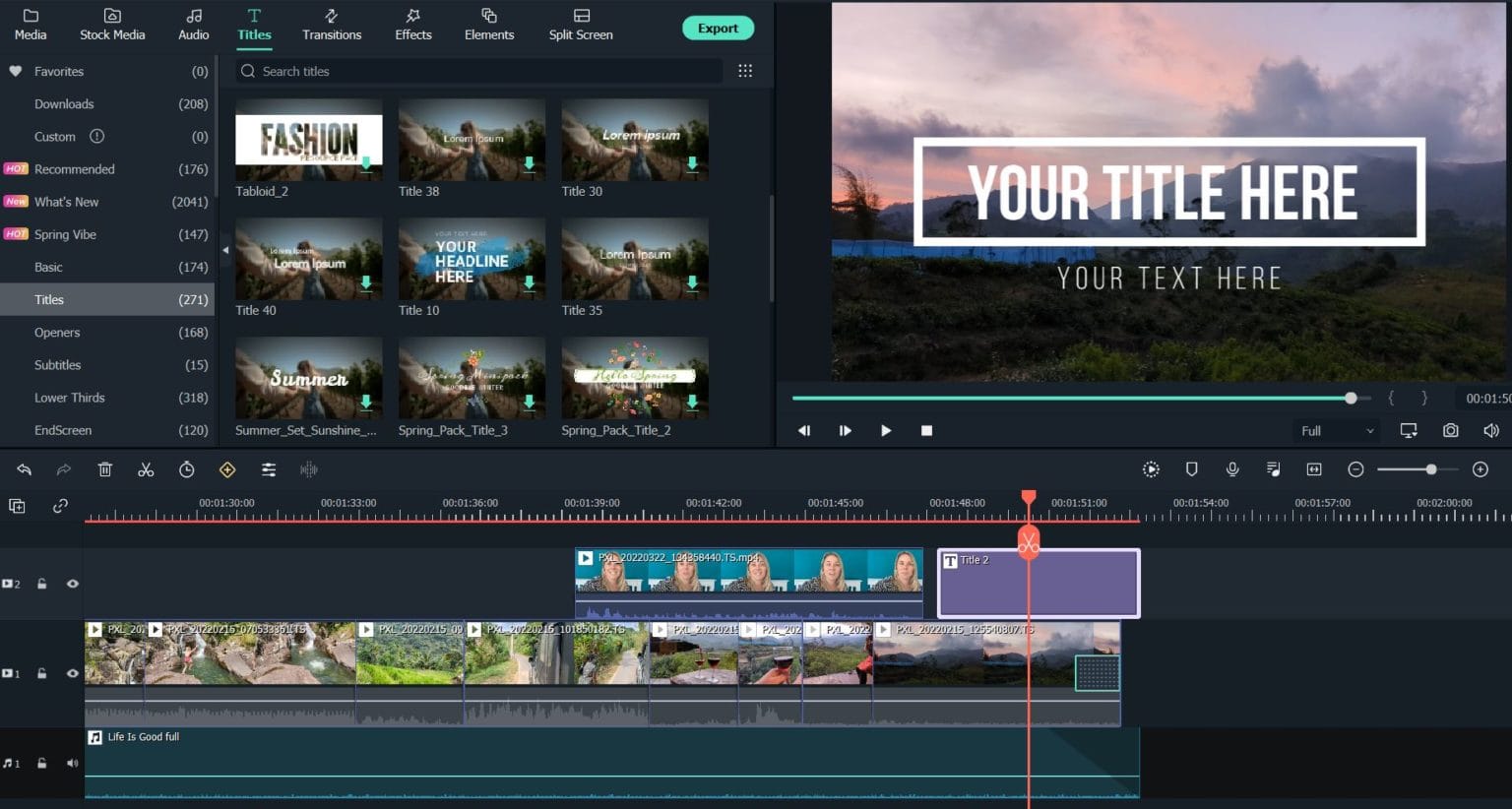Open the Full preview quality dropdown

click(x=1335, y=430)
